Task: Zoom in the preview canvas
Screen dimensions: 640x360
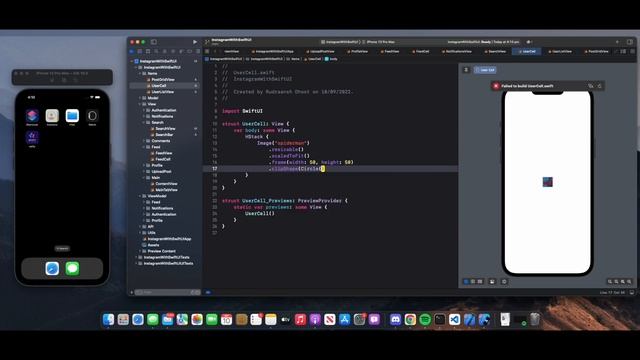Action: click(629, 282)
